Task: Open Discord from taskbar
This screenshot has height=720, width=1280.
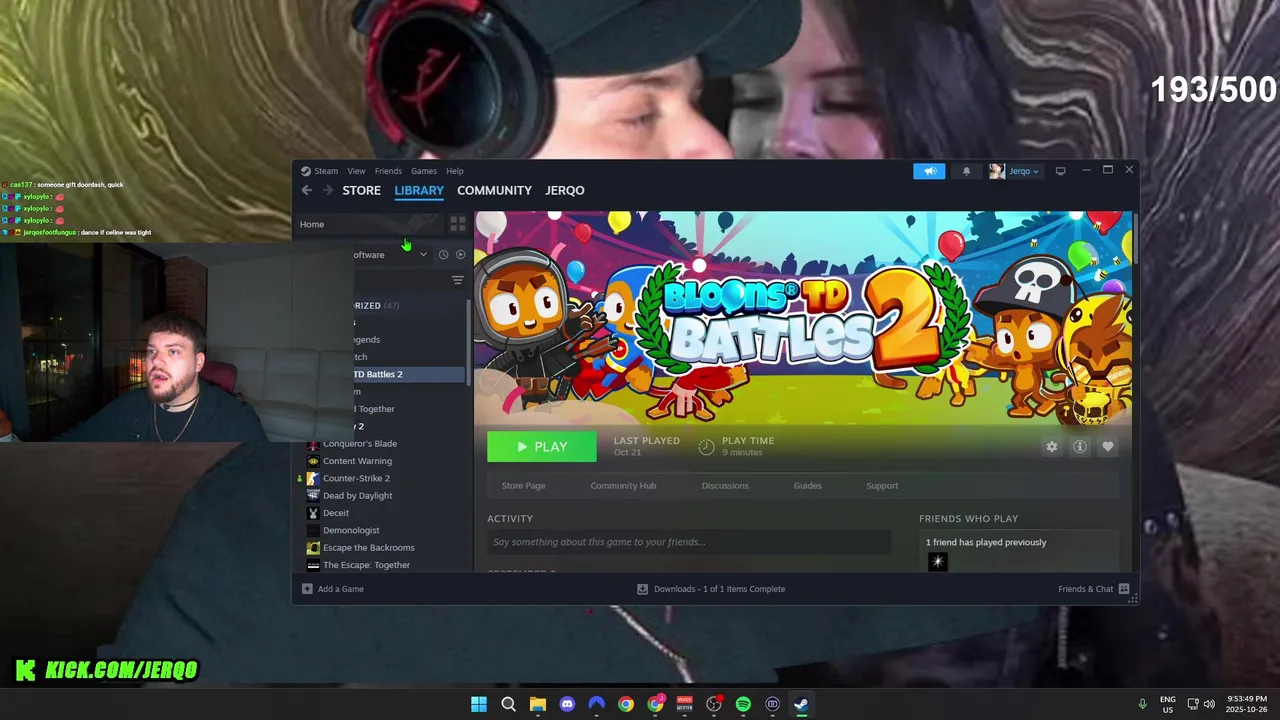Action: pyautogui.click(x=567, y=704)
